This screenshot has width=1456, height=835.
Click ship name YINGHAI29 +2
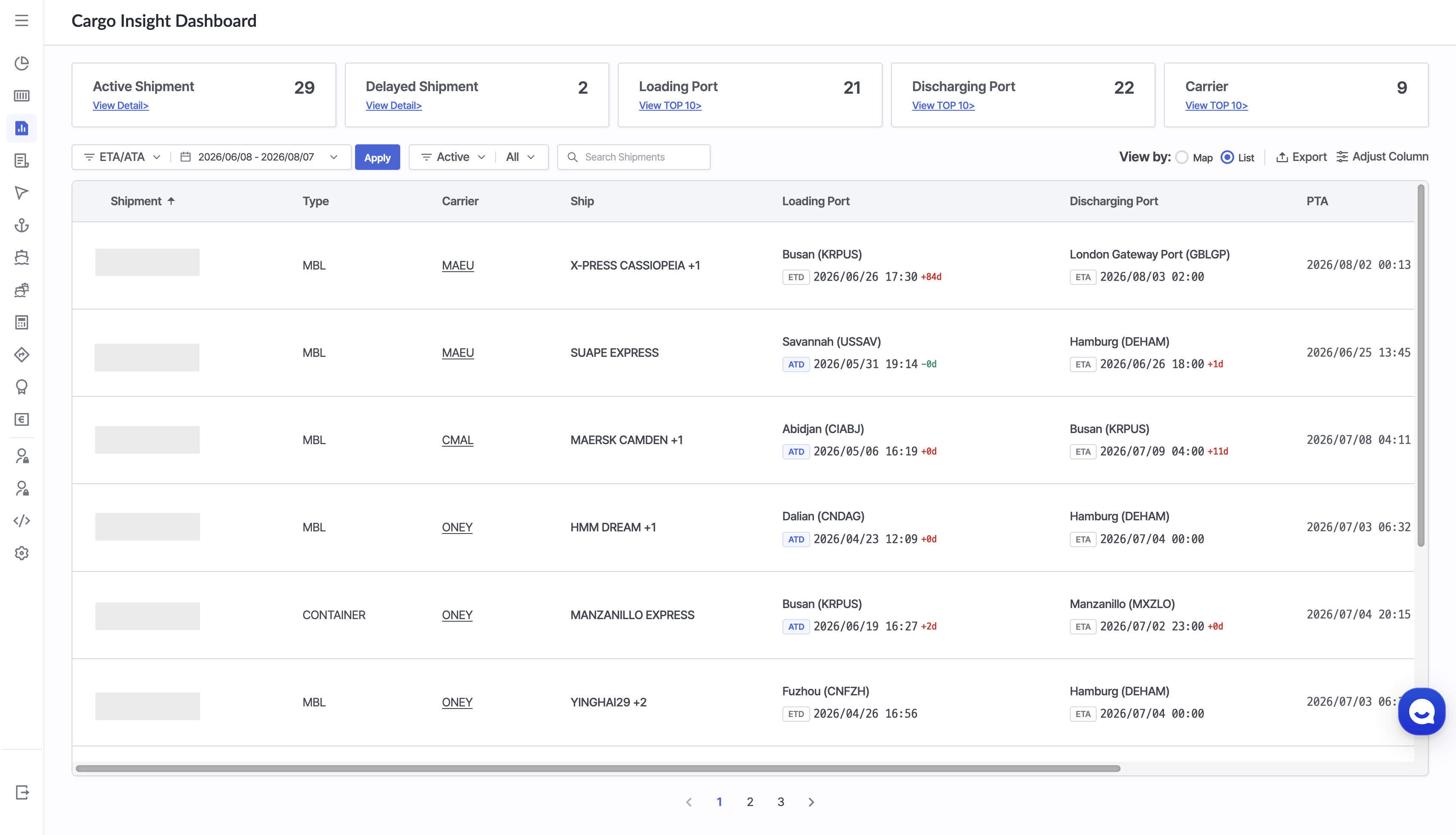pyautogui.click(x=608, y=702)
